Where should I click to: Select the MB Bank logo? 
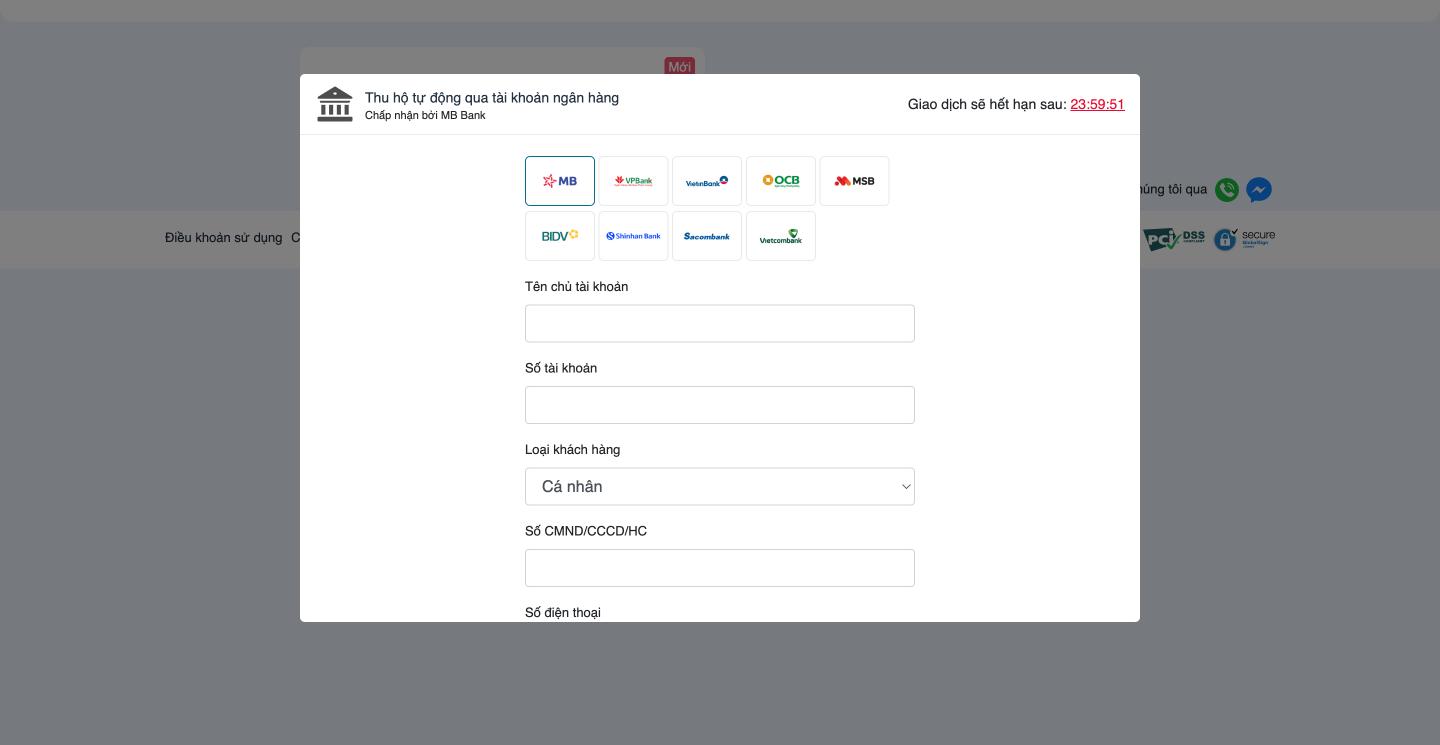point(560,181)
